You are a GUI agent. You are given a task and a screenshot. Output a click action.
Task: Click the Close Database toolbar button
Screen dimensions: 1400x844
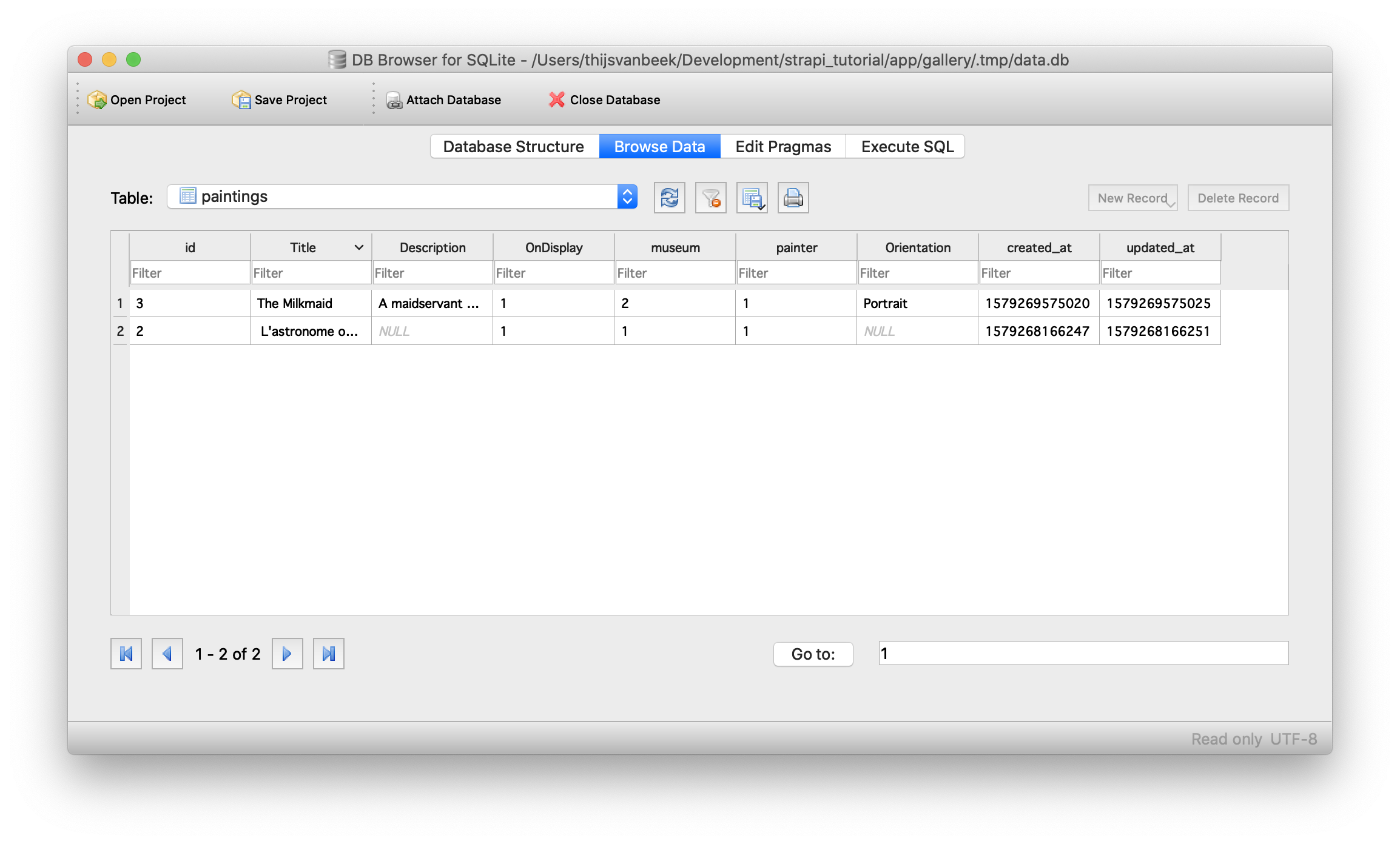pyautogui.click(x=604, y=100)
